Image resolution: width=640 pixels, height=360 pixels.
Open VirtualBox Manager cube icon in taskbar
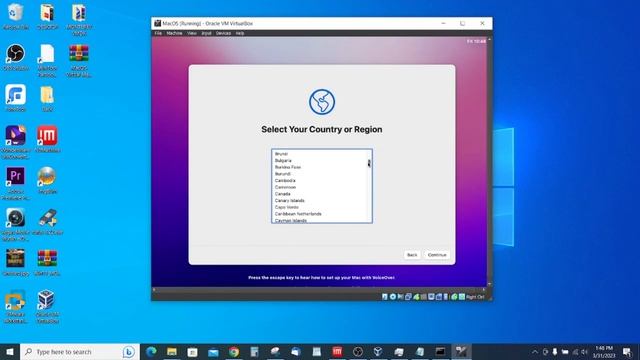(378, 351)
